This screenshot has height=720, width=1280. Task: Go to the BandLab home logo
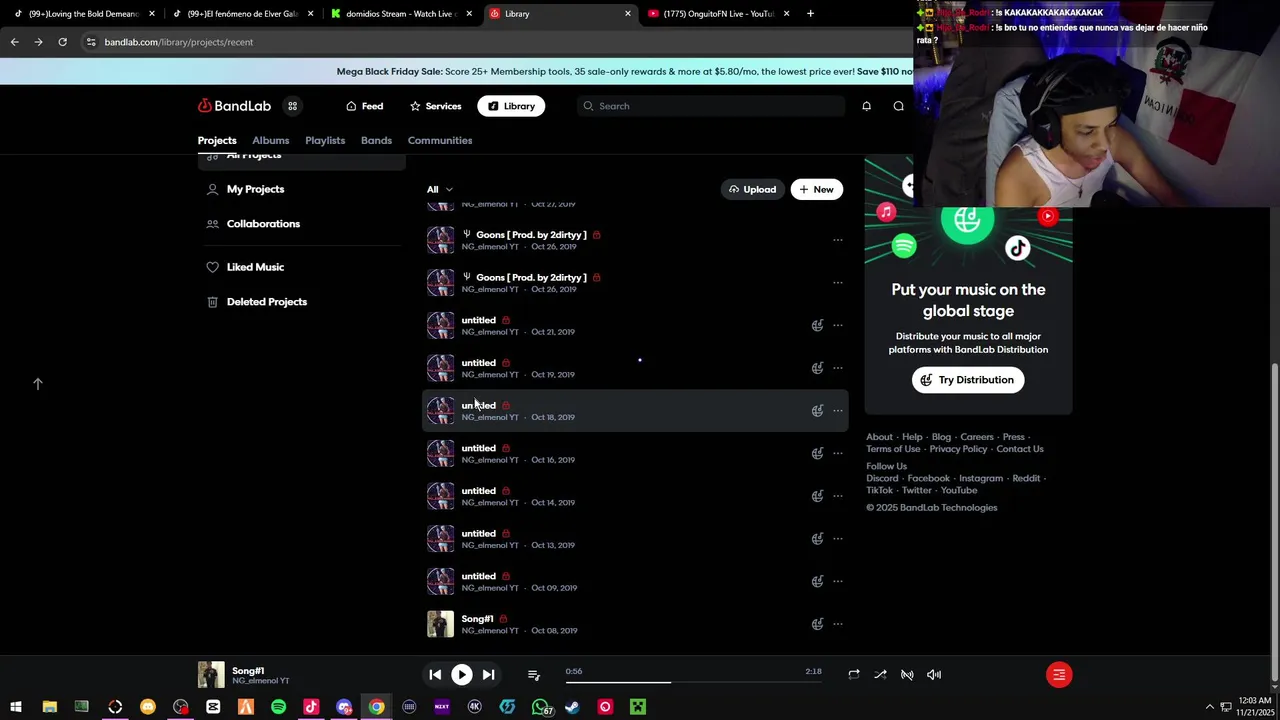point(234,106)
